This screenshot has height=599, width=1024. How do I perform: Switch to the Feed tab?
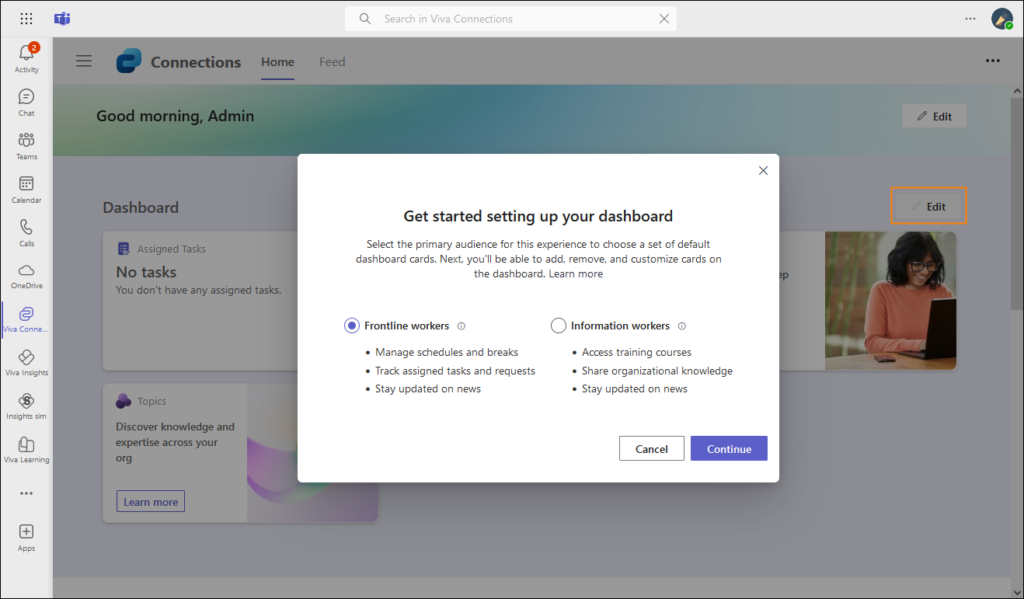[331, 61]
